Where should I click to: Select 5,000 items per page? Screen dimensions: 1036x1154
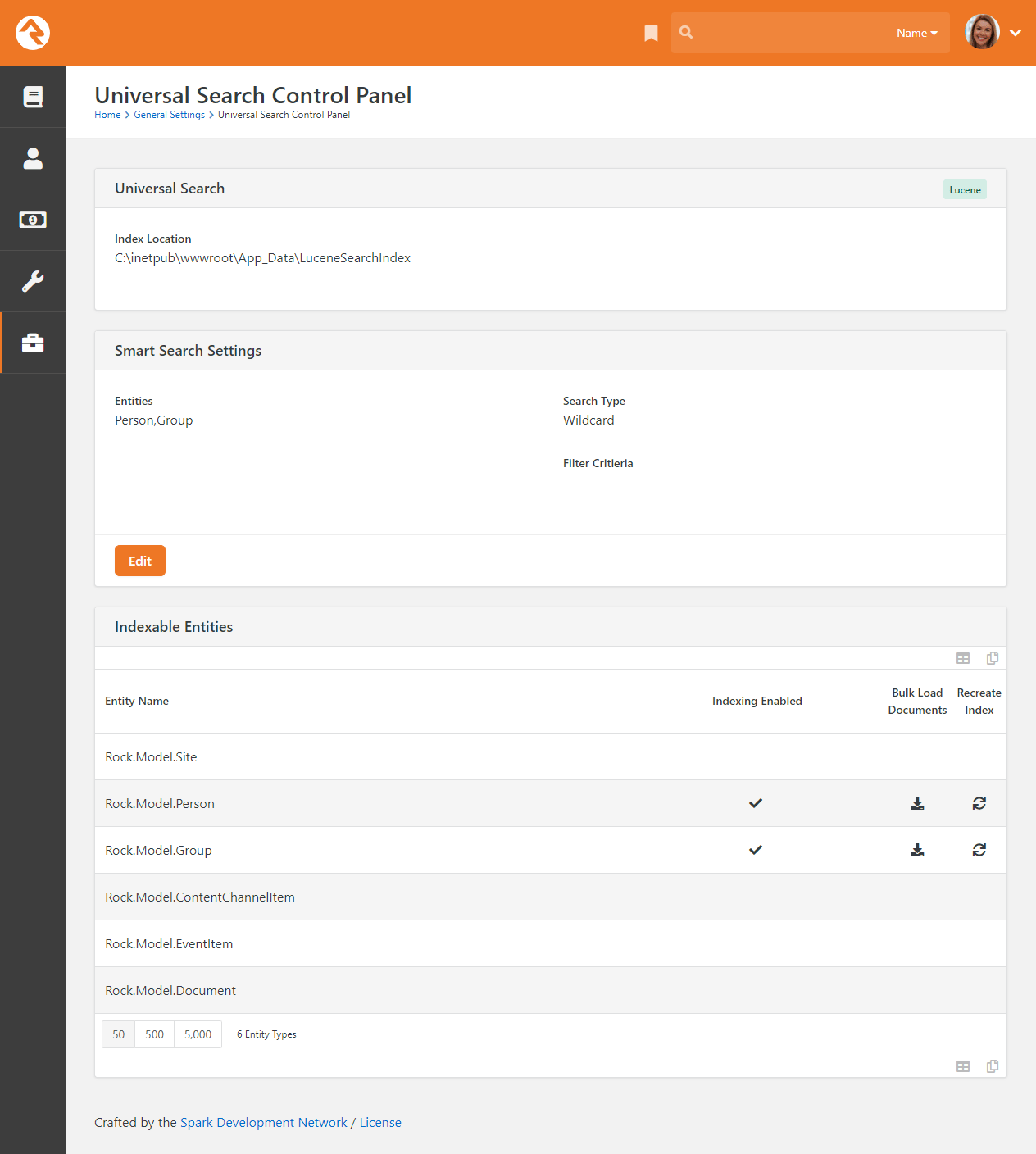tap(198, 1034)
